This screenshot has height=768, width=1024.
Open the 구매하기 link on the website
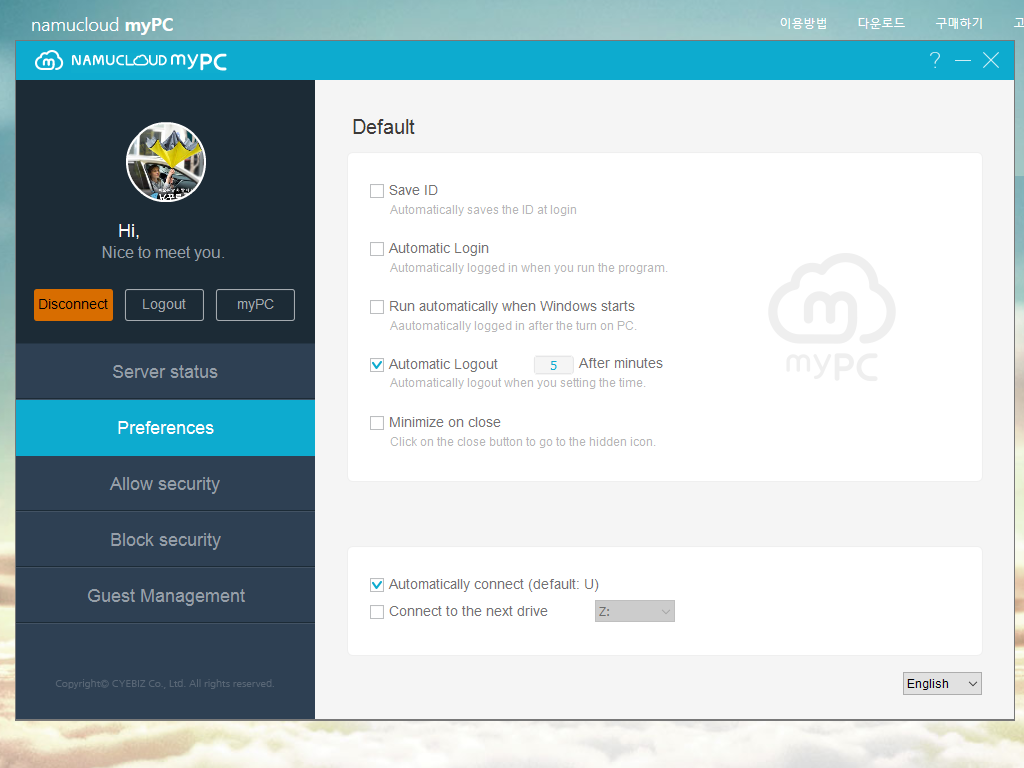click(959, 23)
